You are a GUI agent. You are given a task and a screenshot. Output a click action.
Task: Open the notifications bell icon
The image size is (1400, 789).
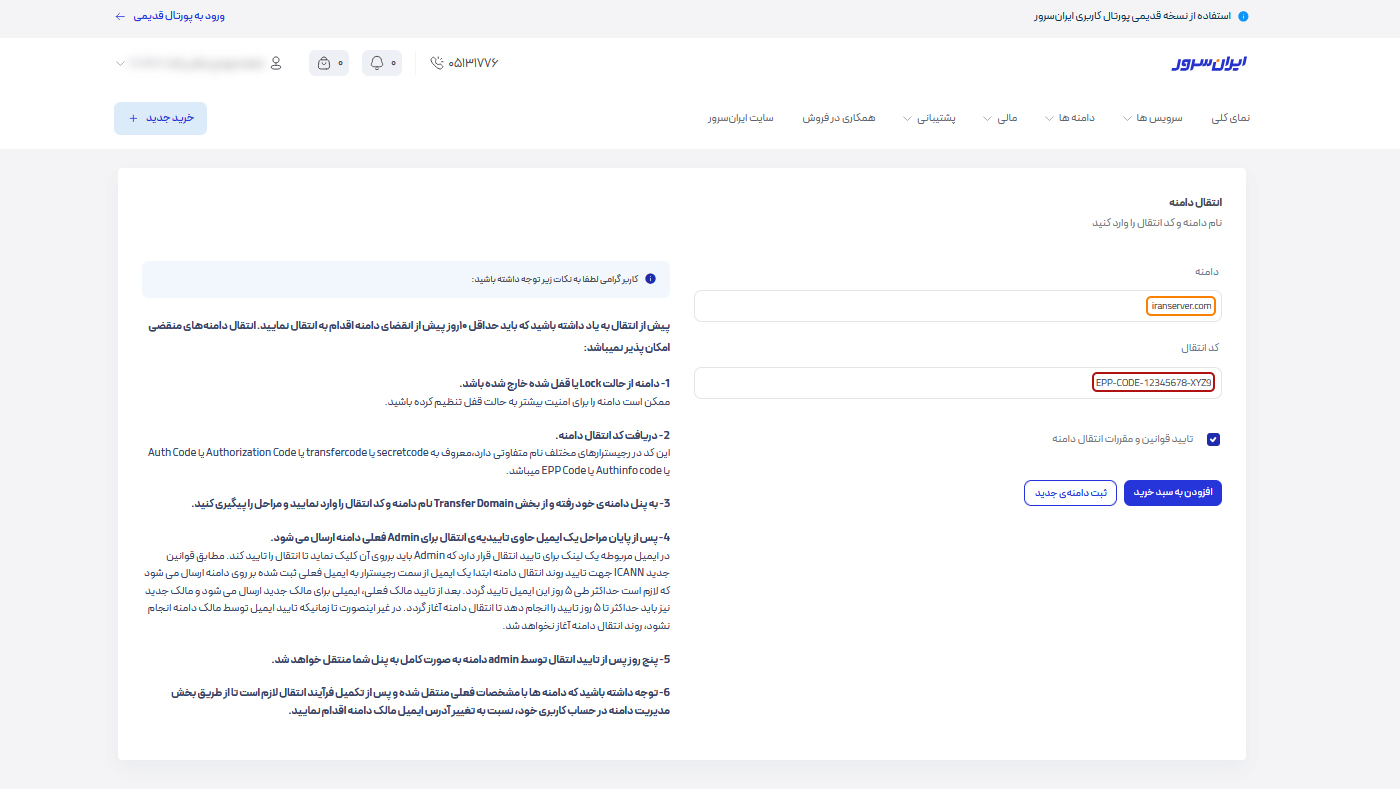click(377, 63)
